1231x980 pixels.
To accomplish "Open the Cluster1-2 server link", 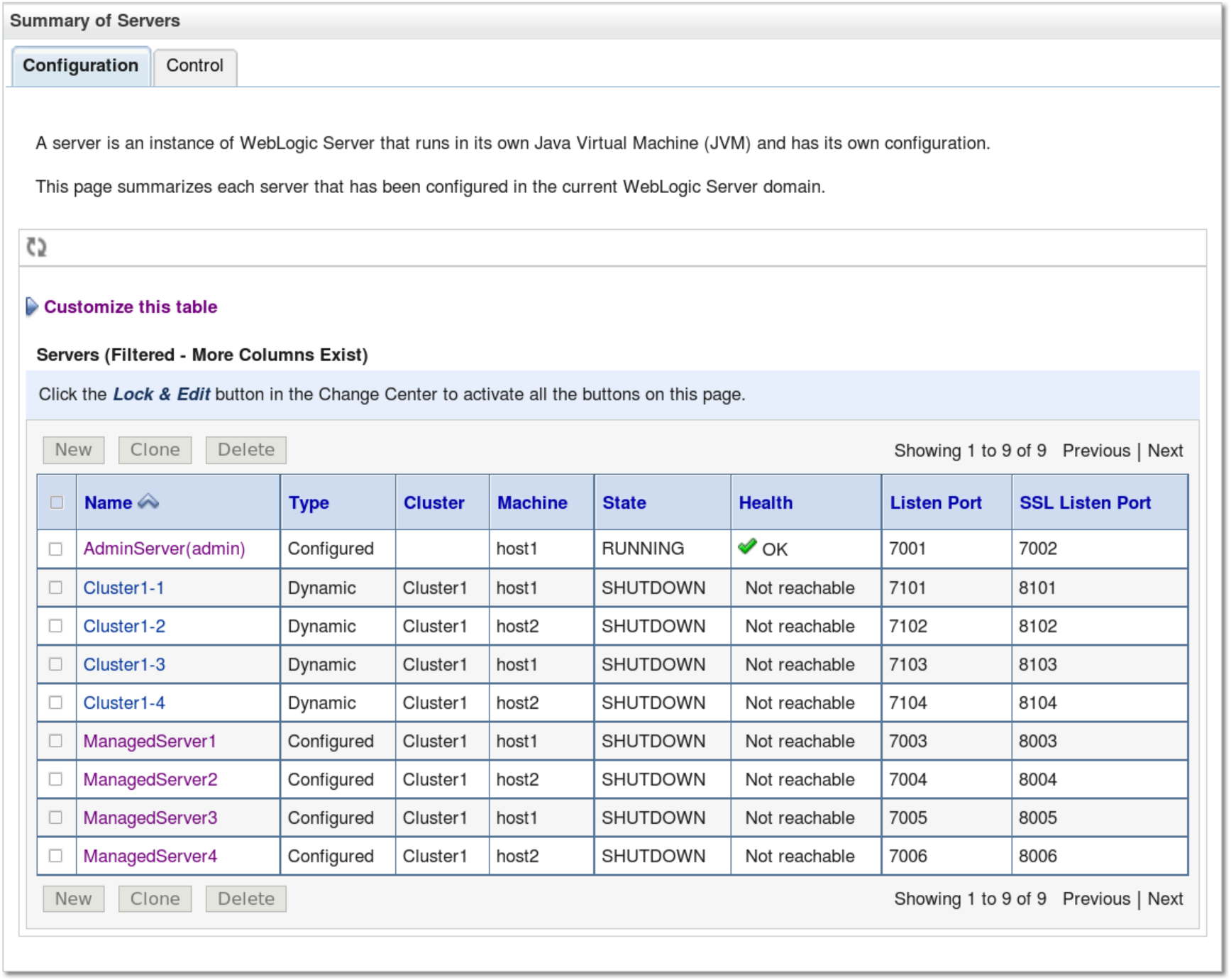I will coord(124,626).
